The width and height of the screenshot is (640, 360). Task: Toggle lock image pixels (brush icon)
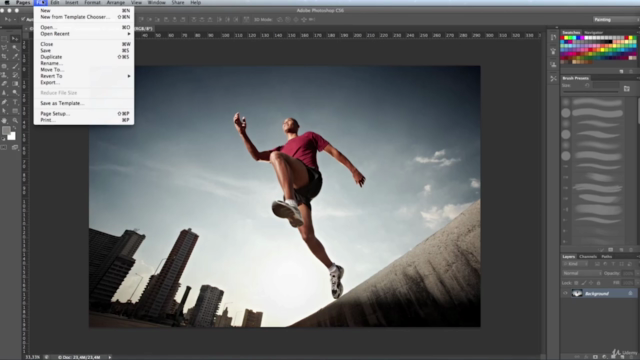point(584,283)
